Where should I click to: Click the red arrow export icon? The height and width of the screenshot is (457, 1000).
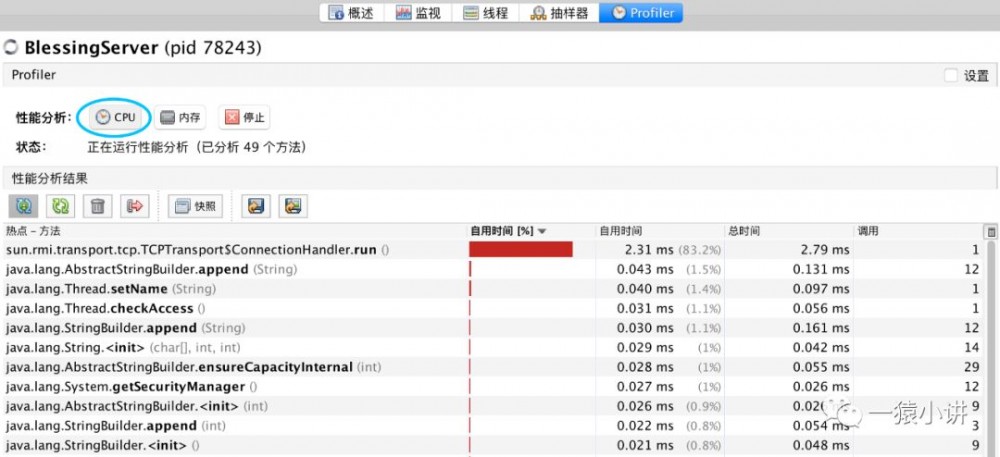point(135,206)
